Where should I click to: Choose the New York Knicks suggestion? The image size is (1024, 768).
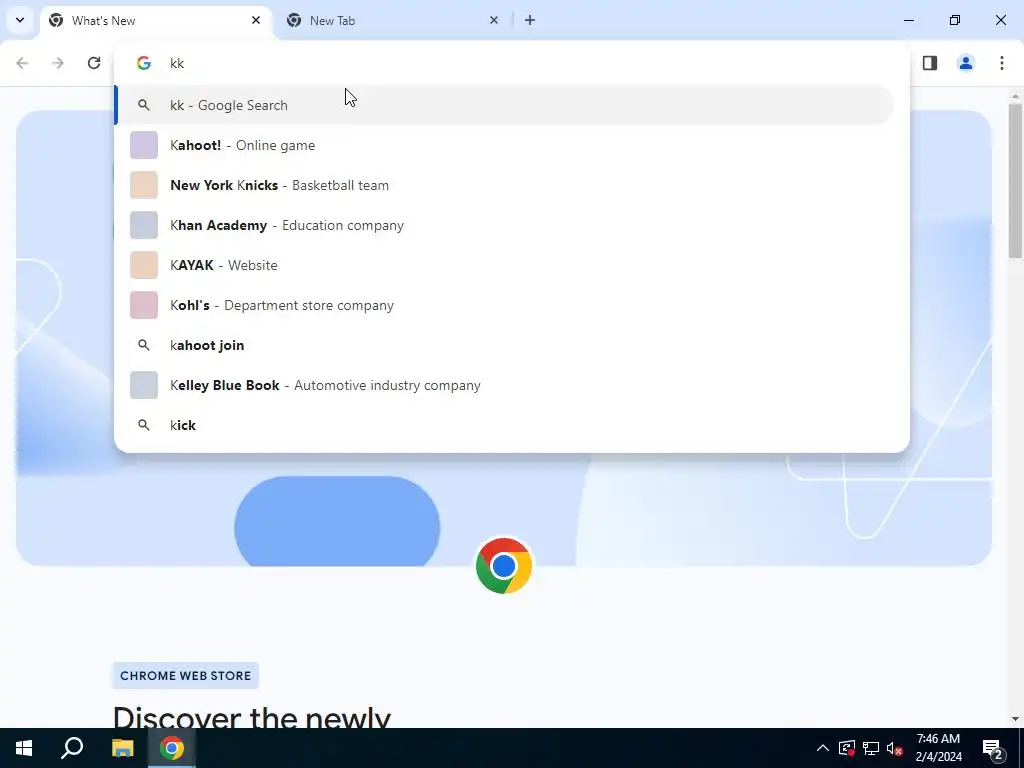coord(504,185)
